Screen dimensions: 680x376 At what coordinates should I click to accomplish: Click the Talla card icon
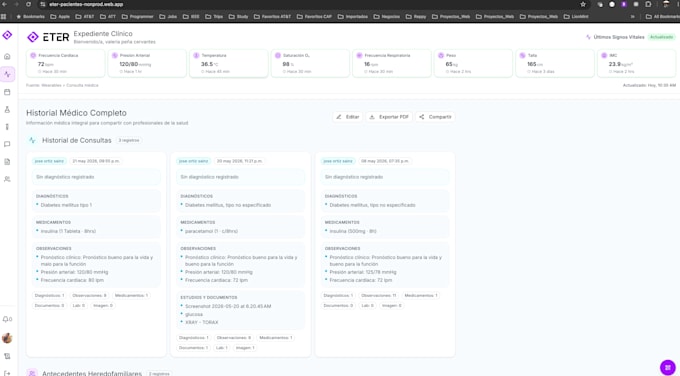[x=522, y=56]
